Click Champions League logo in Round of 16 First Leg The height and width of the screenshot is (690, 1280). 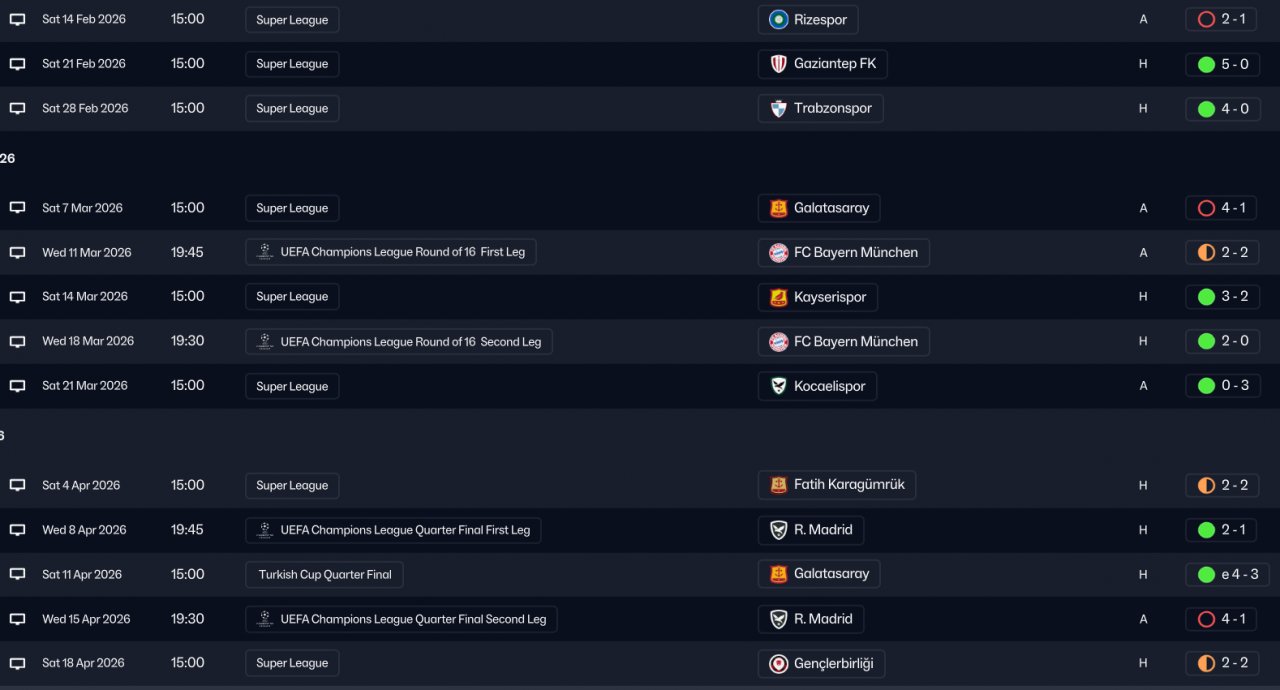(264, 253)
